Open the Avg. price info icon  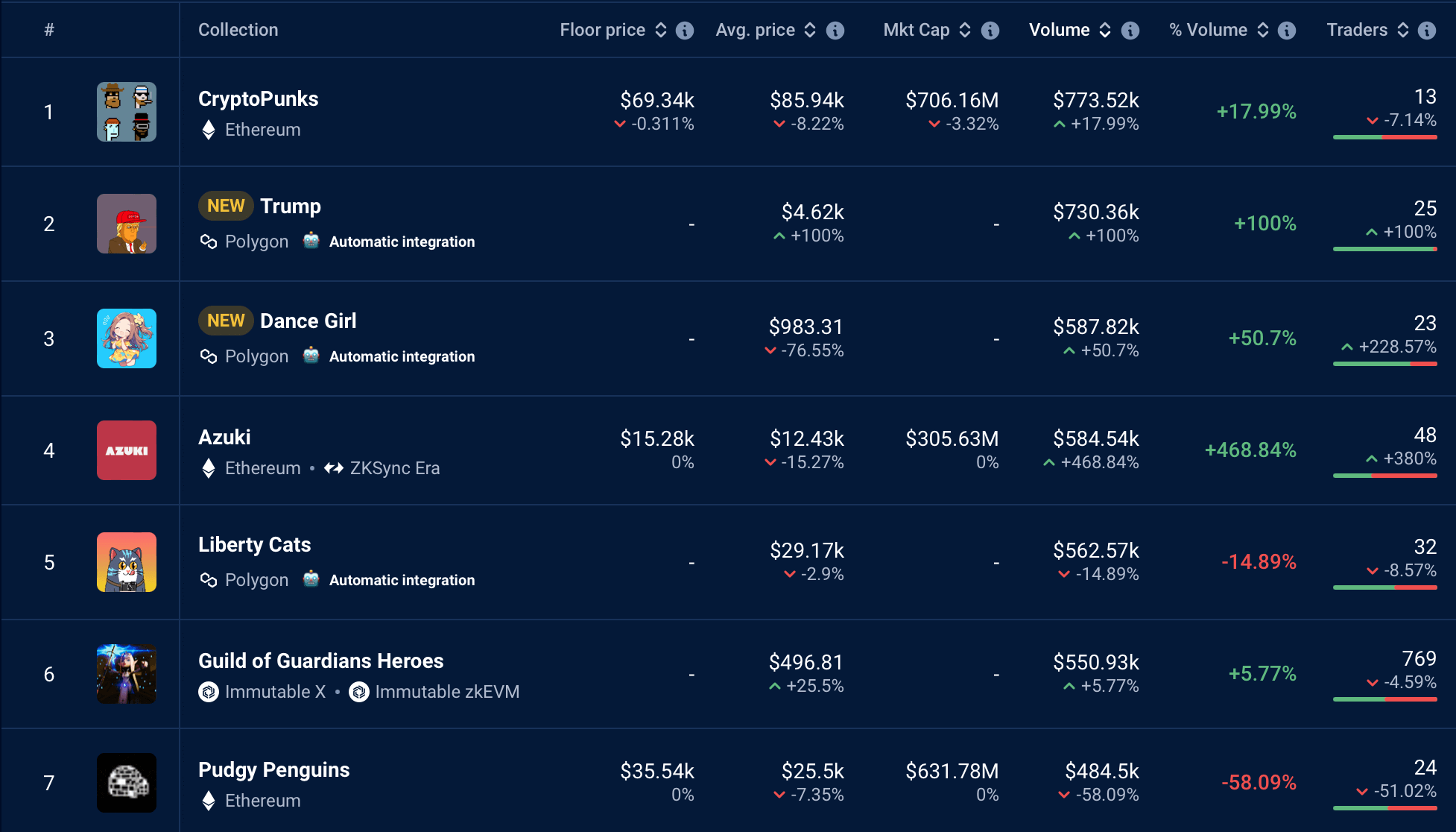pyautogui.click(x=835, y=31)
